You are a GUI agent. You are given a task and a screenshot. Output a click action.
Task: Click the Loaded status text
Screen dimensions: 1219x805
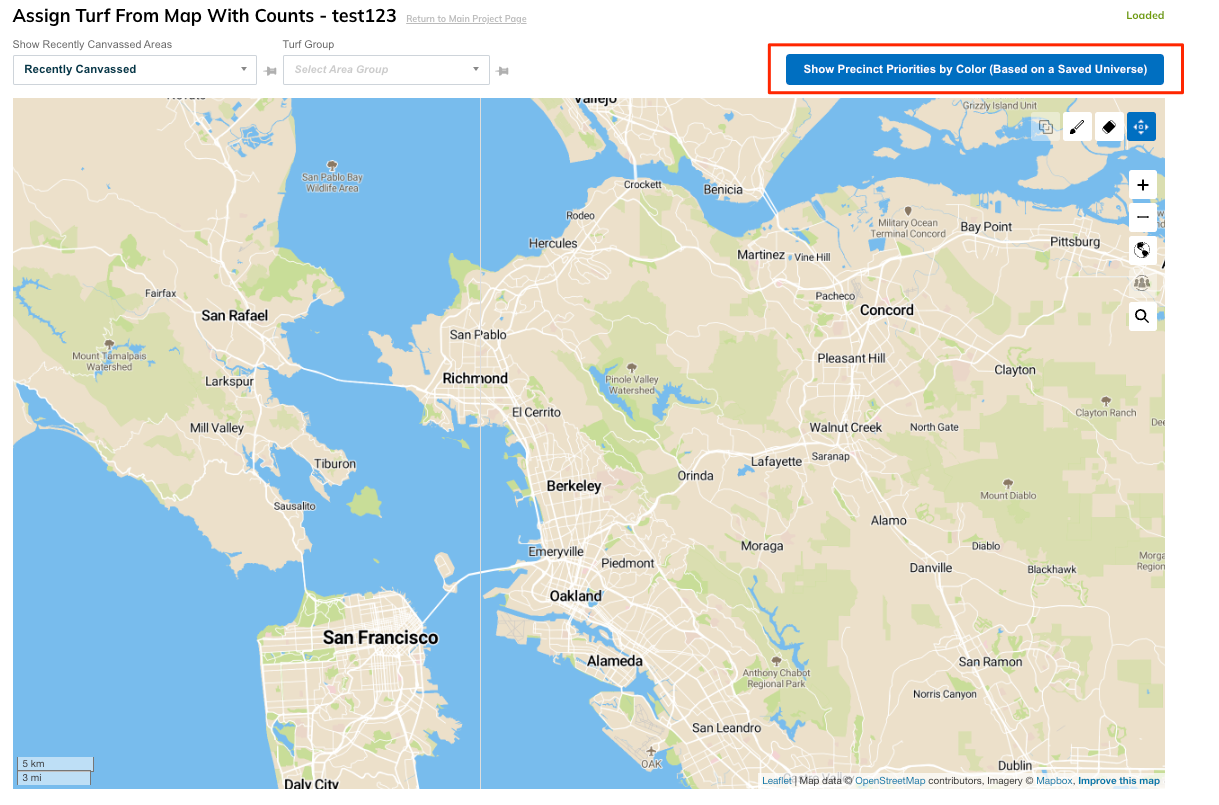(1145, 15)
